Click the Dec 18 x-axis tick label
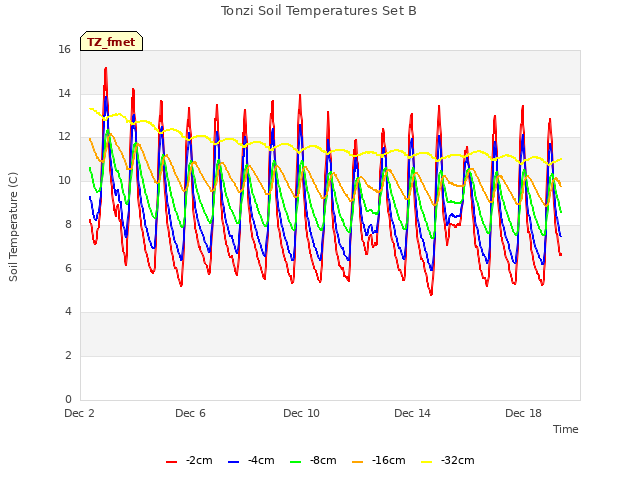Screen dimensions: 640x480 [x=523, y=413]
